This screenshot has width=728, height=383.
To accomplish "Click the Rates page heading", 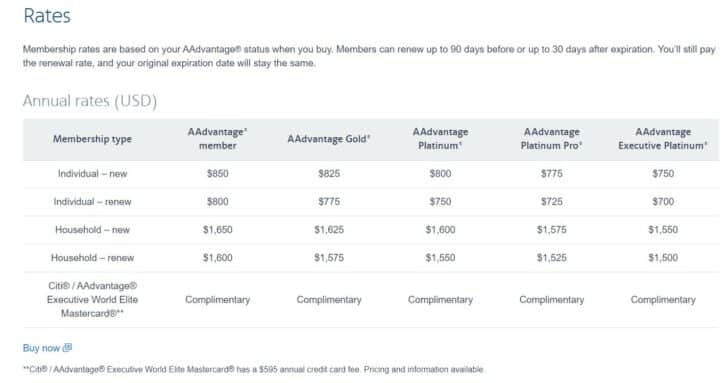I will tap(47, 16).
